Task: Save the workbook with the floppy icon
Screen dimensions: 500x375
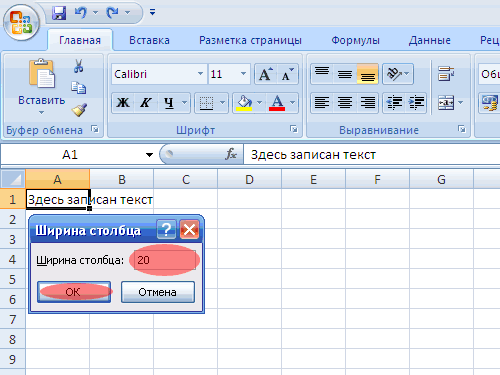Action: click(59, 13)
